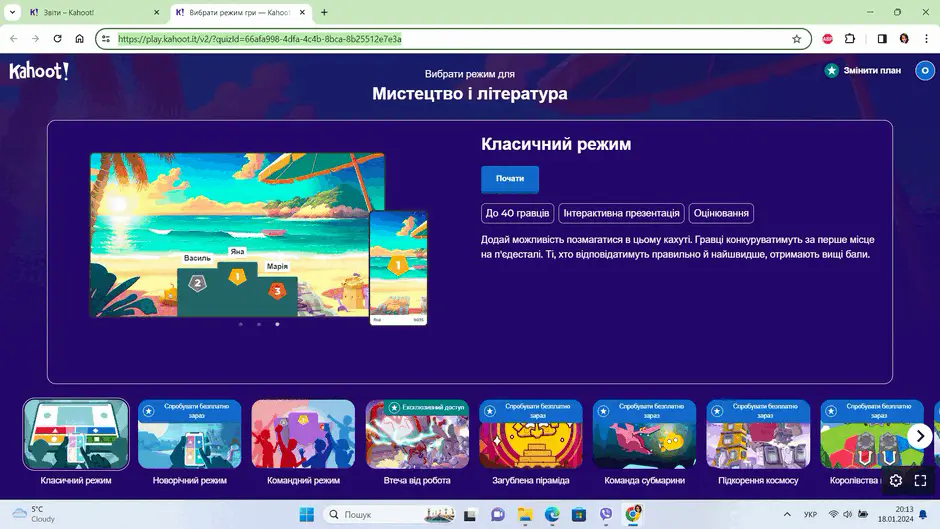
Task: Select third carousel dot of preview
Action: tap(277, 324)
